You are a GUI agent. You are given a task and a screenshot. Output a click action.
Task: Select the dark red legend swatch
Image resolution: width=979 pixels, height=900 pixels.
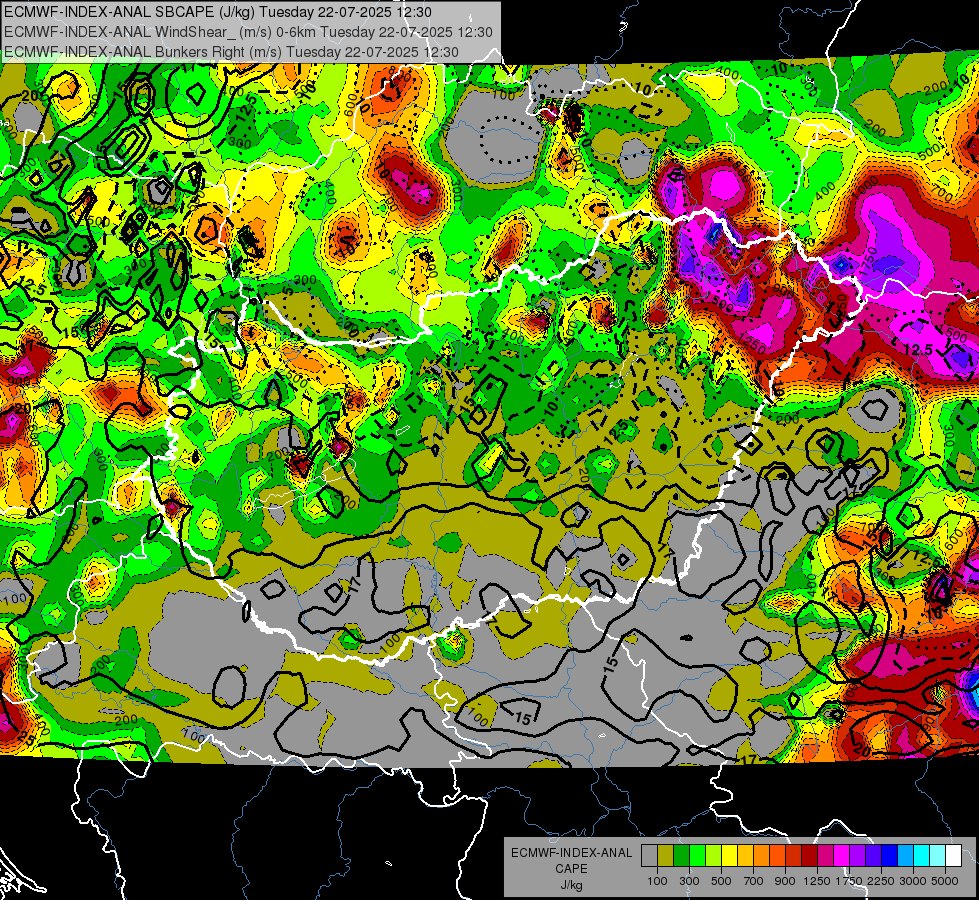click(810, 856)
